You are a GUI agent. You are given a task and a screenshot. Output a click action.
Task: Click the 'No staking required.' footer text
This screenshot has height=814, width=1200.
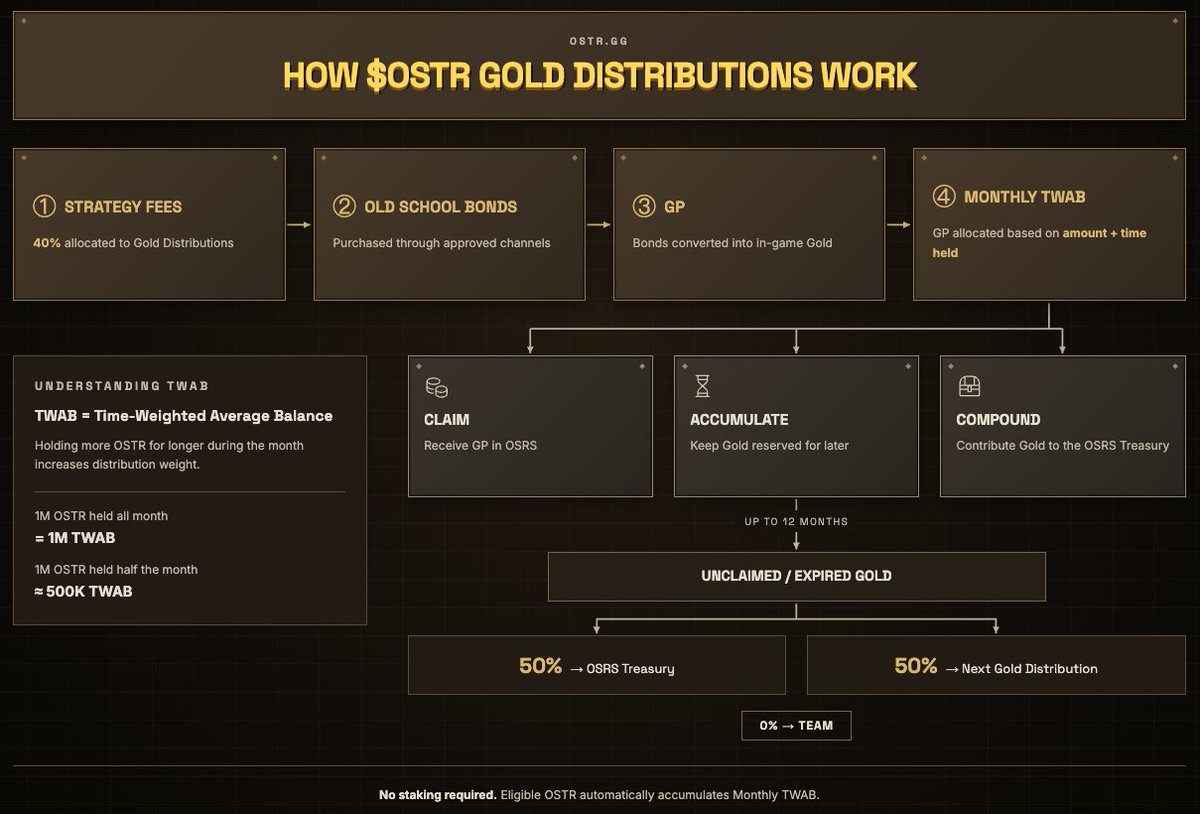[x=437, y=795]
